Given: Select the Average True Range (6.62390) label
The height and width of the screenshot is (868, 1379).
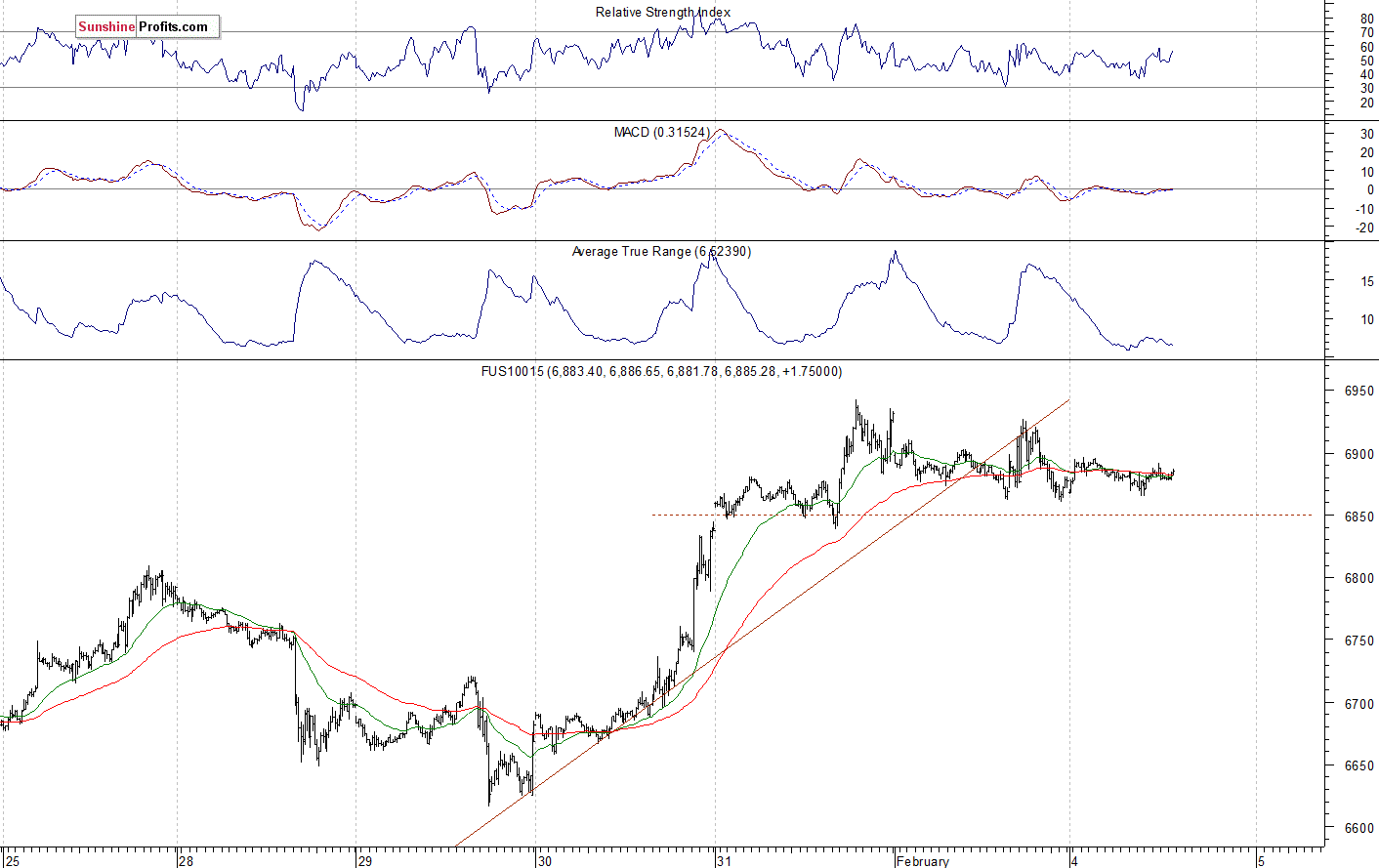Looking at the screenshot, I should tap(661, 252).
